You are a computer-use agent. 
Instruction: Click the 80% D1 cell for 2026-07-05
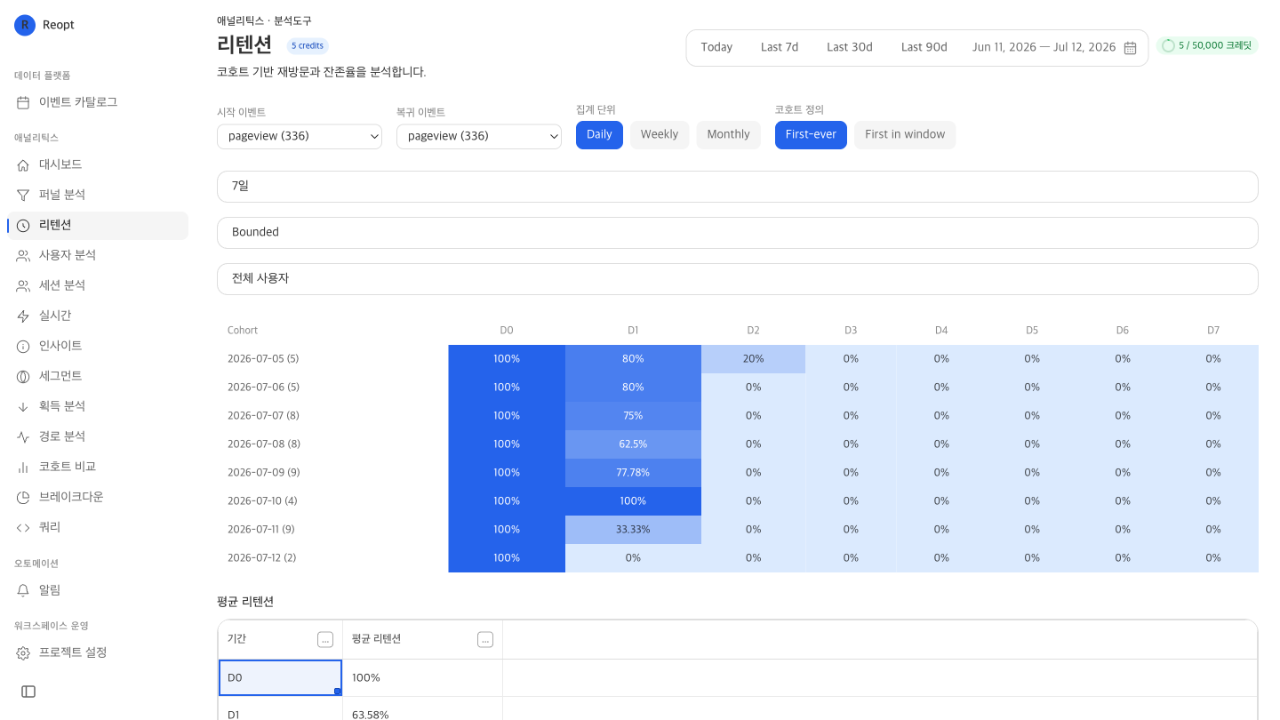633,359
